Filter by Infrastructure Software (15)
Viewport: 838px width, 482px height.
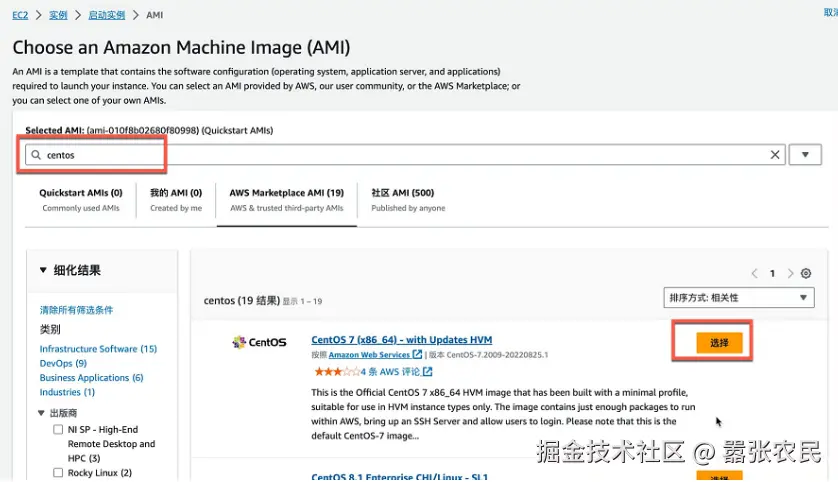pyautogui.click(x=98, y=349)
